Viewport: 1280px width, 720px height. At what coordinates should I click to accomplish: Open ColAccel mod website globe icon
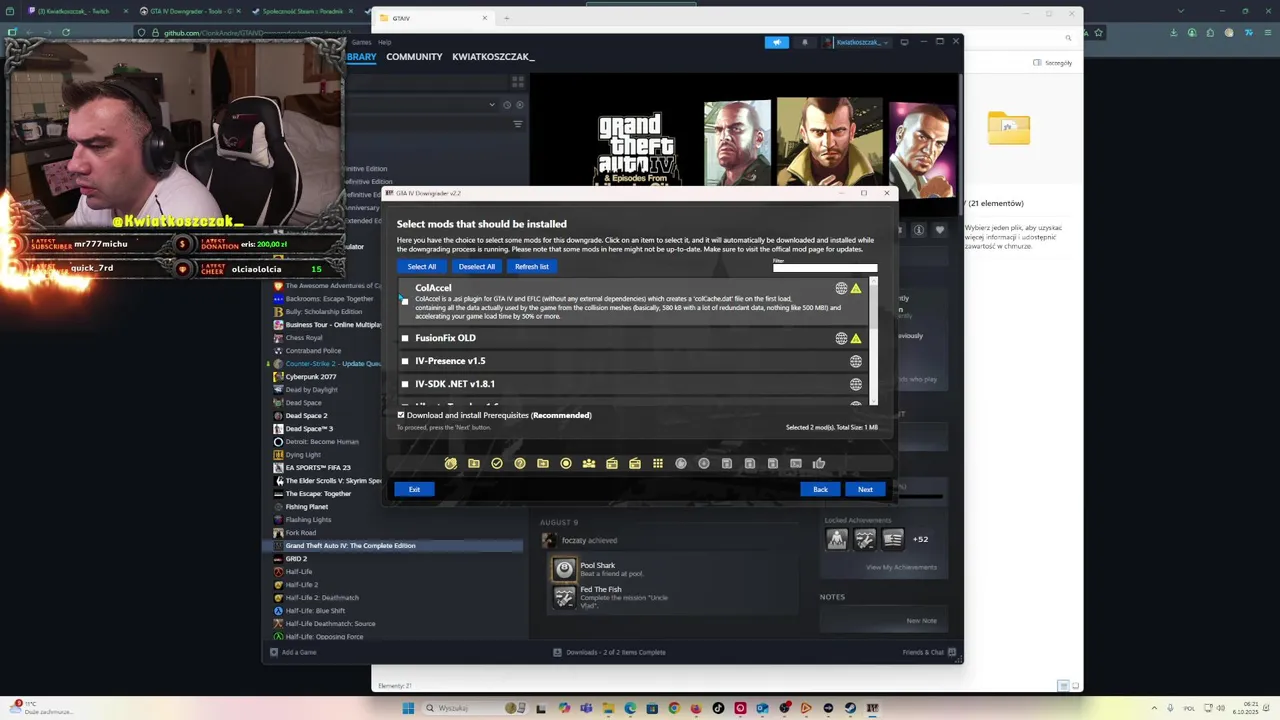841,288
